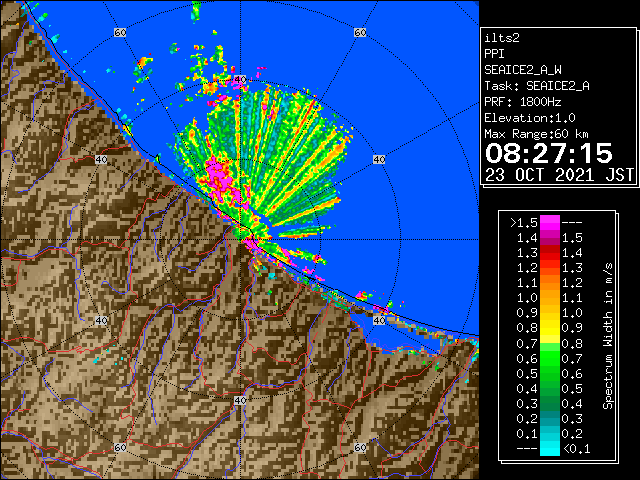
Task: Pick the yellow 0.8–0.9 legend color band
Action: (x=550, y=328)
